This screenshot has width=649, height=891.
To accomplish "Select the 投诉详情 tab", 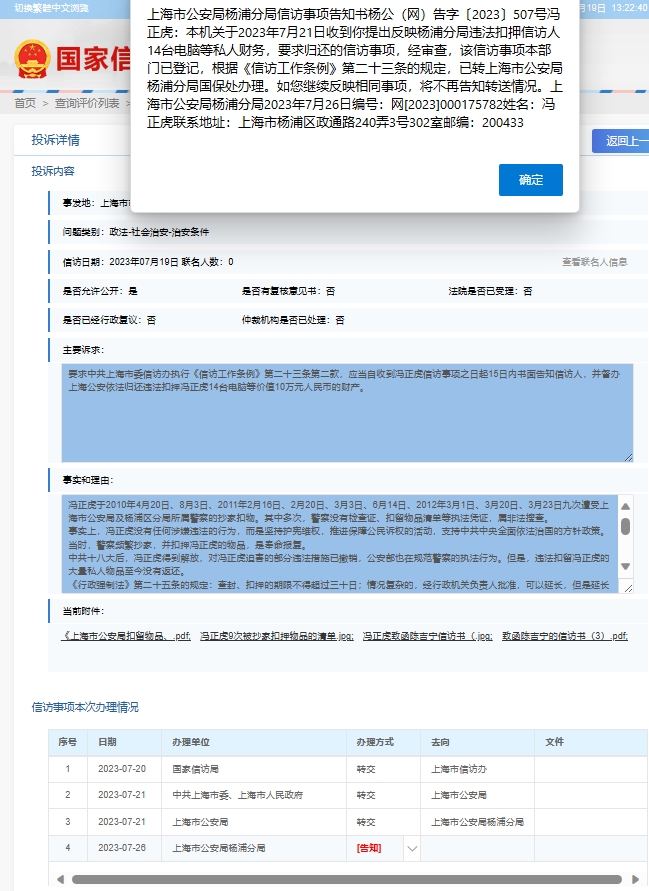I will click(x=55, y=140).
